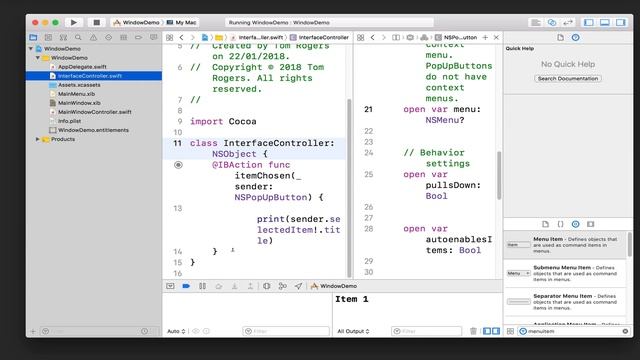Go back in the primary editor jump bar
This screenshot has height=360, width=640.
tap(182, 38)
